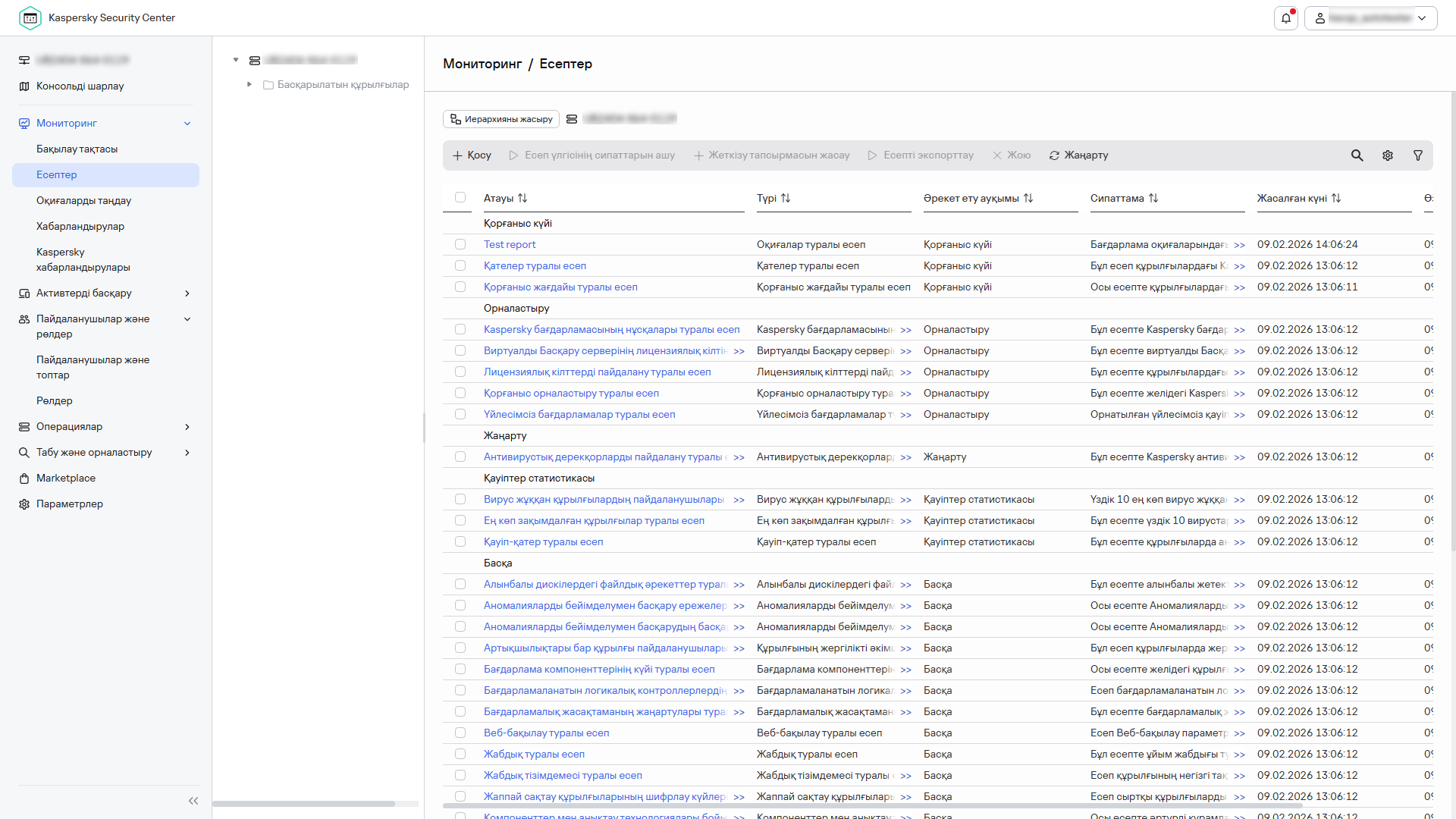Expand Басқарылатын құрылғылар tree node
The width and height of the screenshot is (1456, 819).
coord(249,84)
